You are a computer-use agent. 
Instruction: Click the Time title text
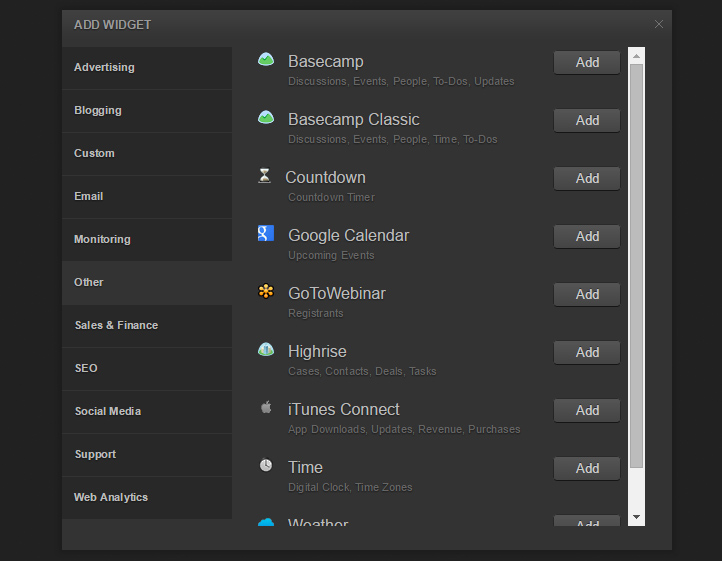pyautogui.click(x=305, y=468)
